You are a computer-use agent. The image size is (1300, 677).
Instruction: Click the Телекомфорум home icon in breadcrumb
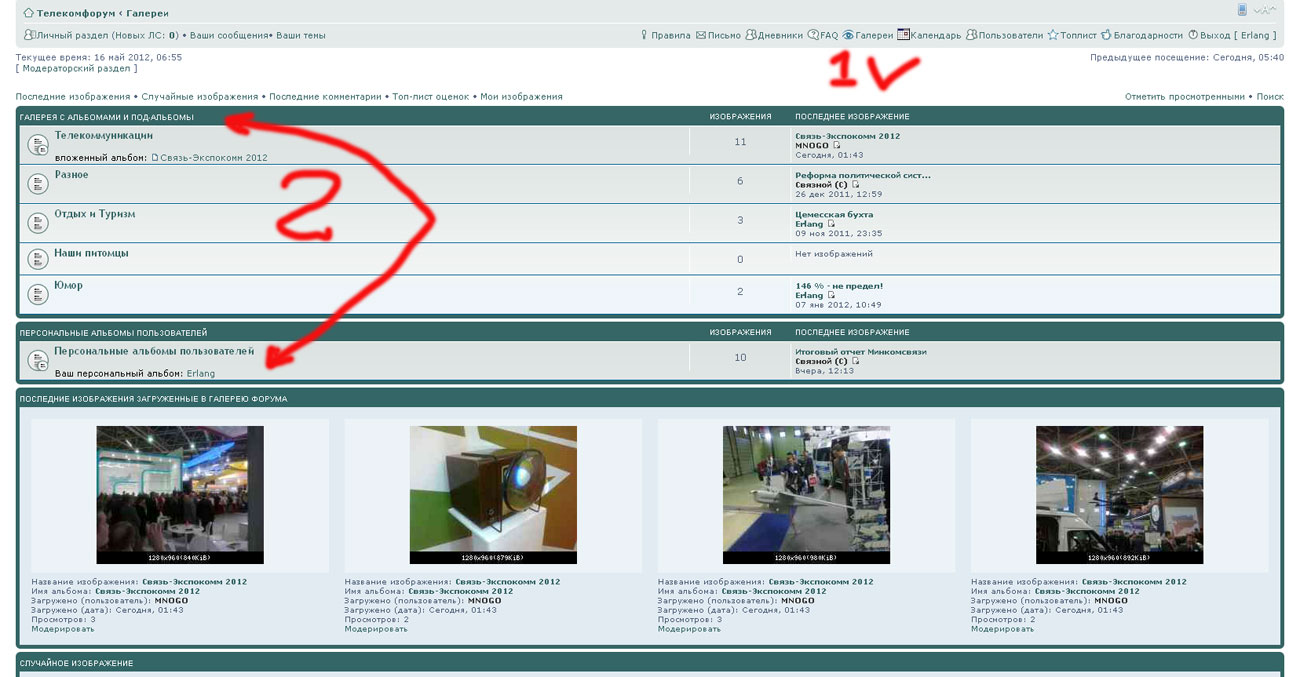coord(28,13)
